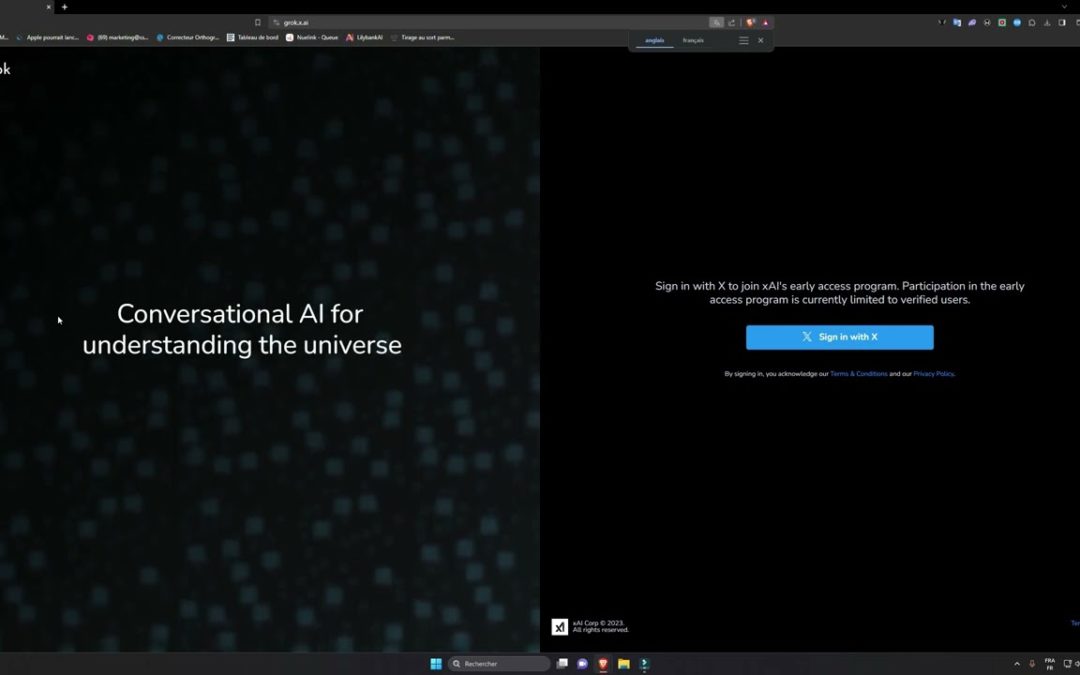Open the 'LilybankAI' bookmark
The height and width of the screenshot is (675, 1080).
pyautogui.click(x=364, y=38)
